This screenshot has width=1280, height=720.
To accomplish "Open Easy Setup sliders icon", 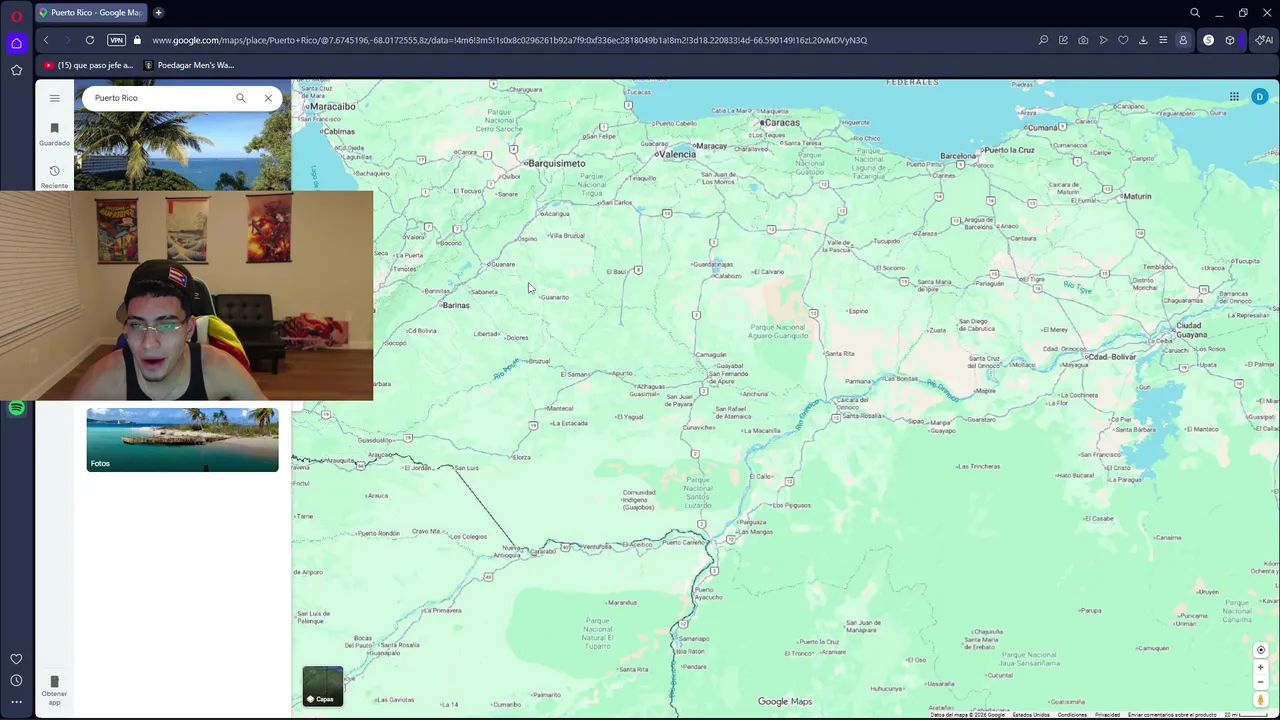I will click(x=1163, y=40).
